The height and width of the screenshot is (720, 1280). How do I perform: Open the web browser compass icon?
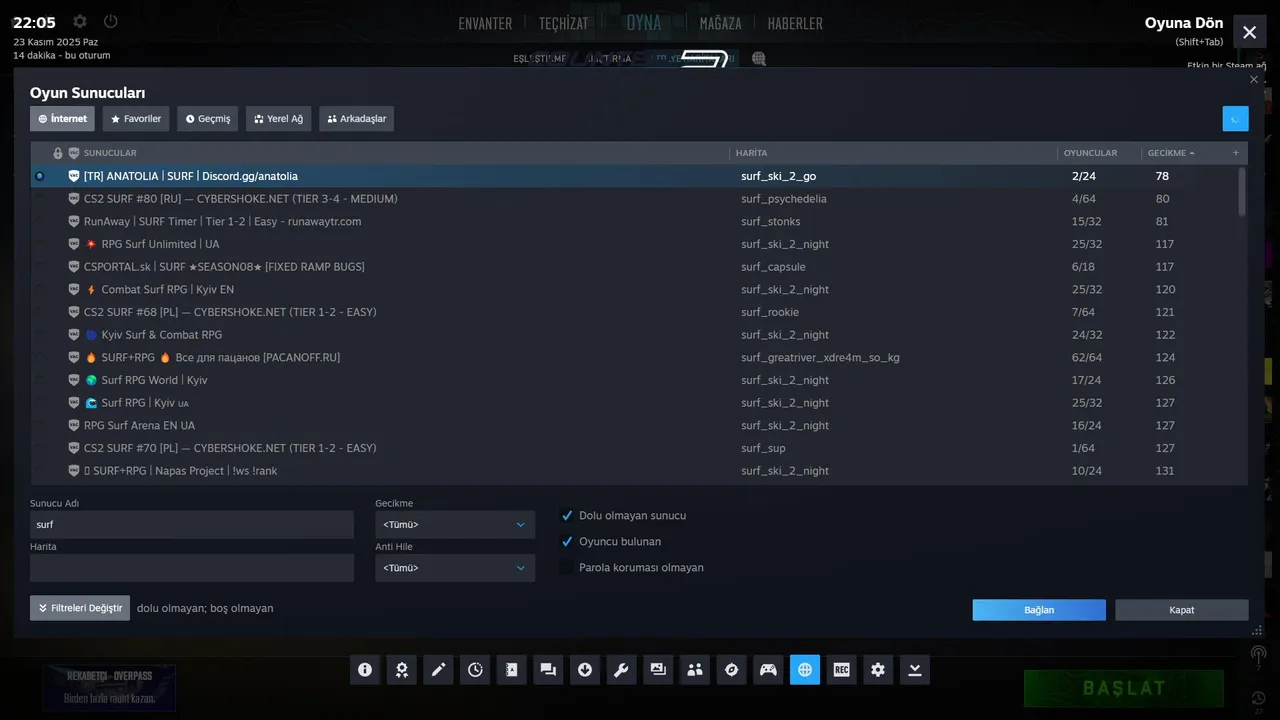(x=731, y=670)
